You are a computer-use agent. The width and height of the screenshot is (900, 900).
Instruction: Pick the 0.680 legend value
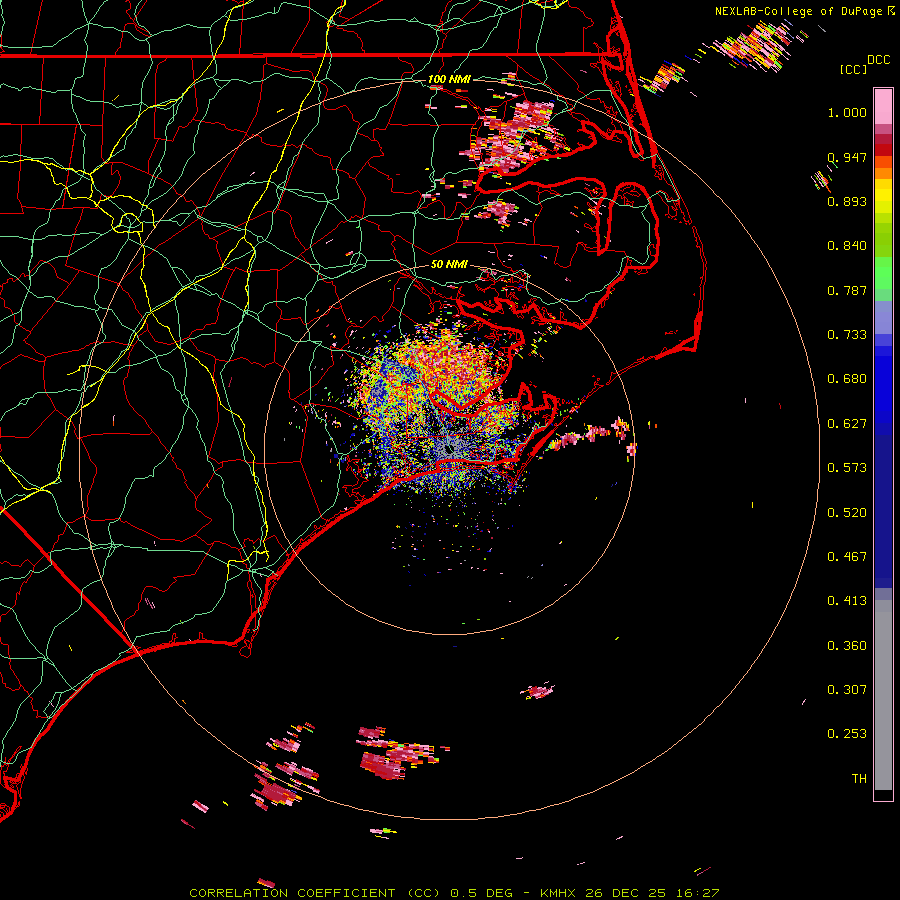pos(847,379)
